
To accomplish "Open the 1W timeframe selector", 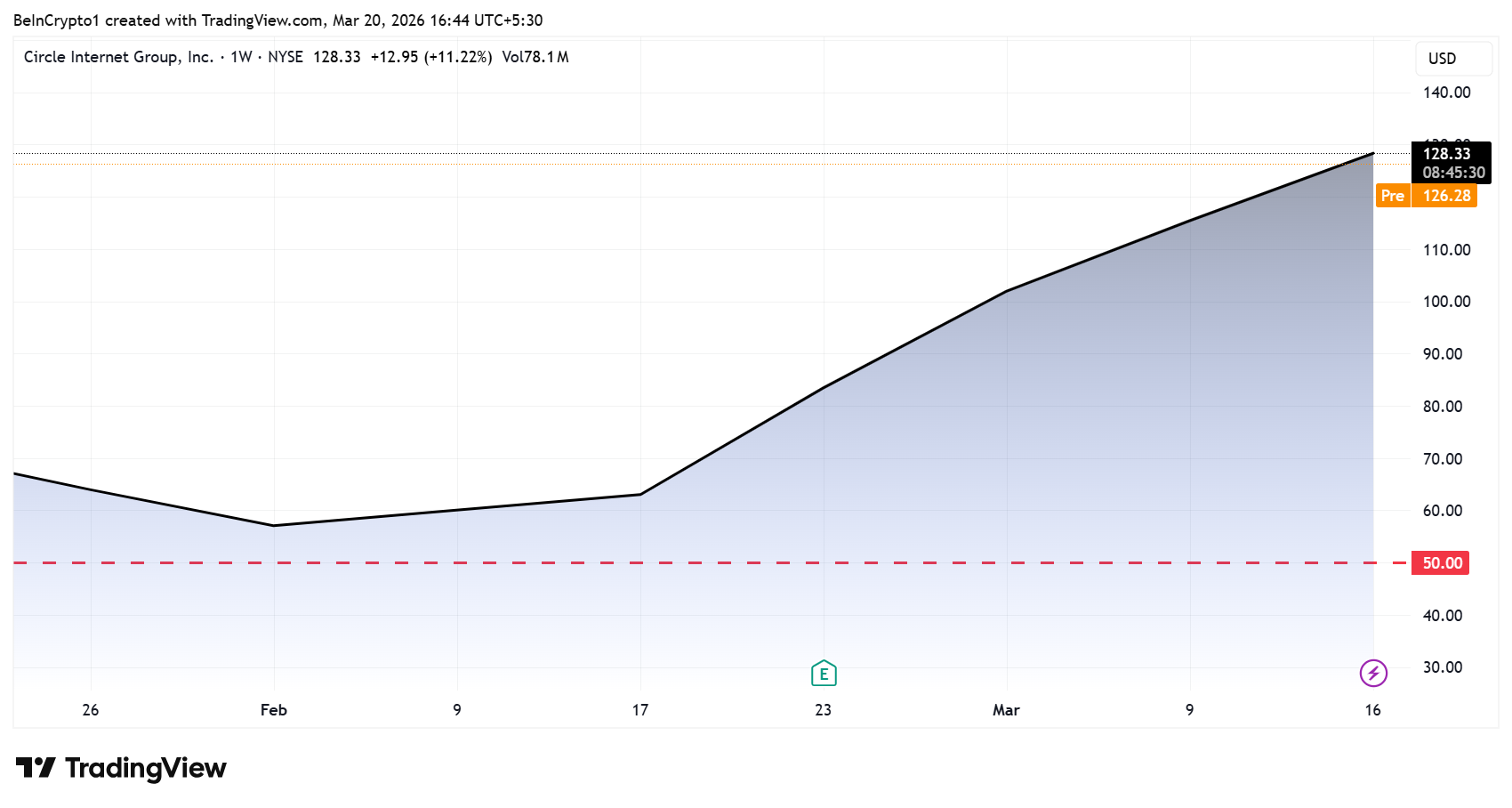I will point(239,56).
